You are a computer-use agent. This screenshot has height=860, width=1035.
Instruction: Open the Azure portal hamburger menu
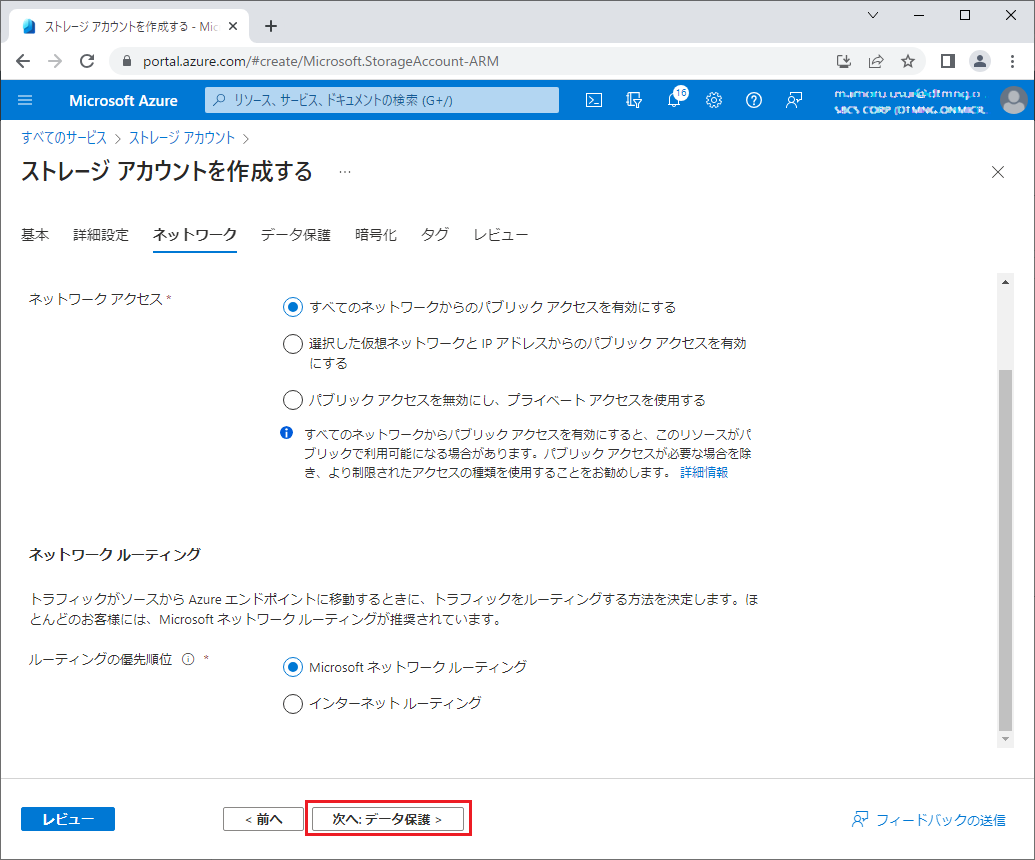(25, 100)
